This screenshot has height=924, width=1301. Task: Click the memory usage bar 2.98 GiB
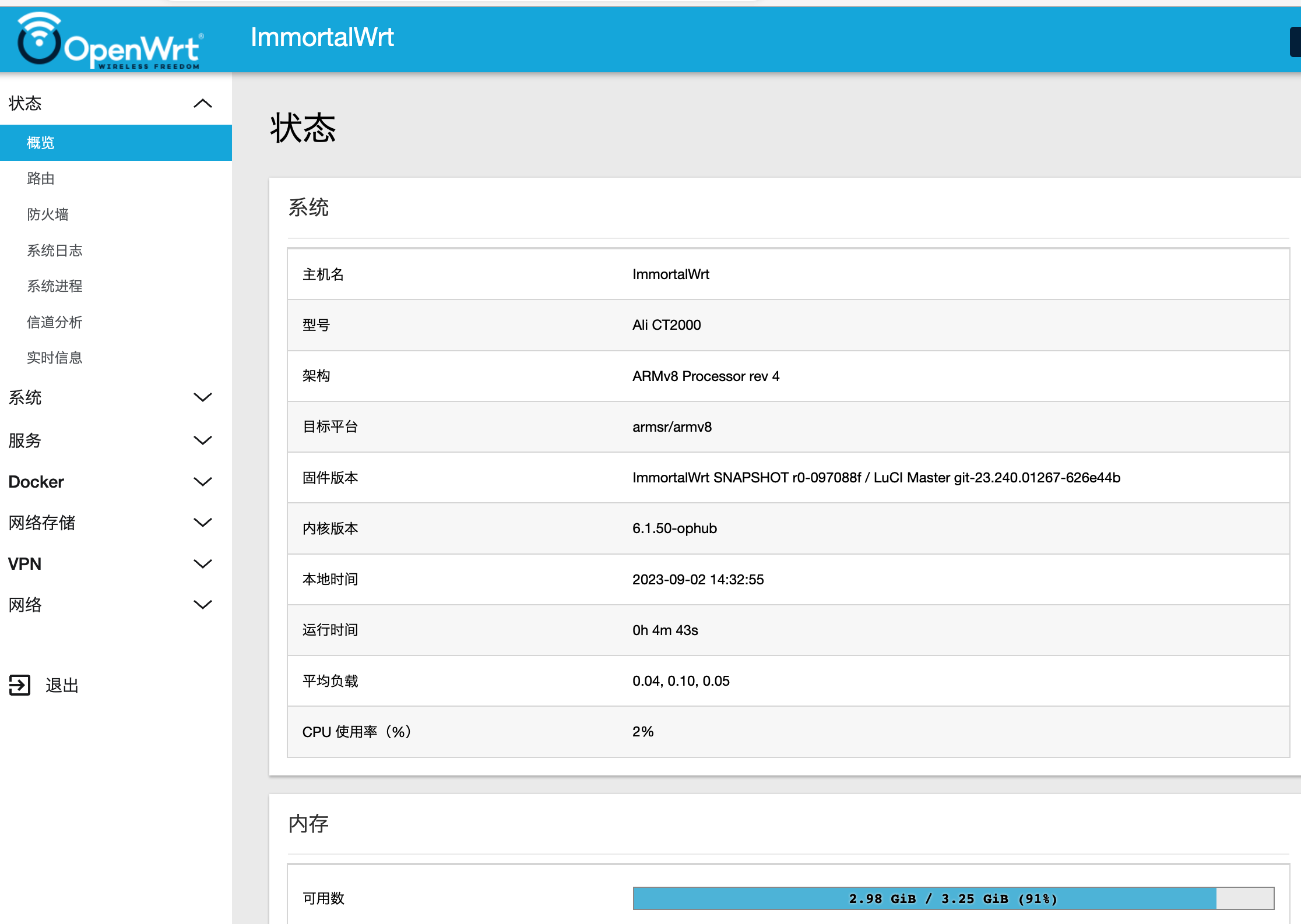[x=953, y=898]
